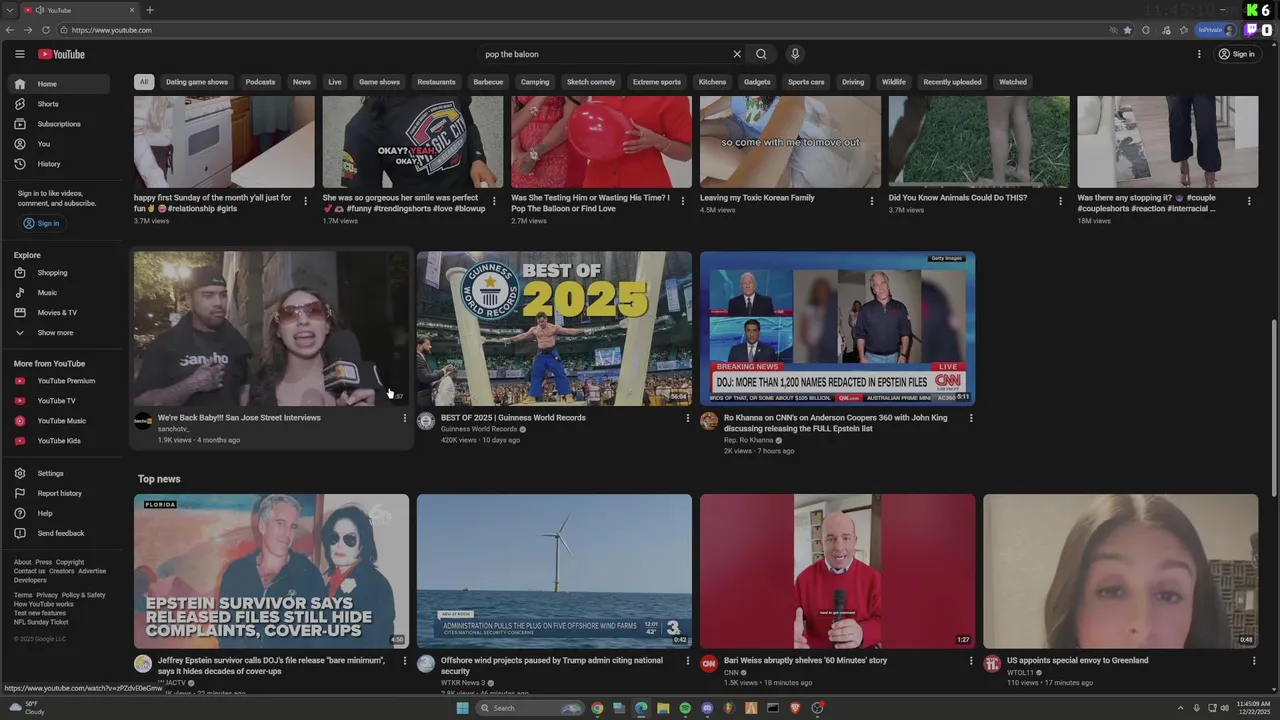Open File Explorer from the taskbar
Viewport: 1280px width, 720px height.
tap(663, 708)
